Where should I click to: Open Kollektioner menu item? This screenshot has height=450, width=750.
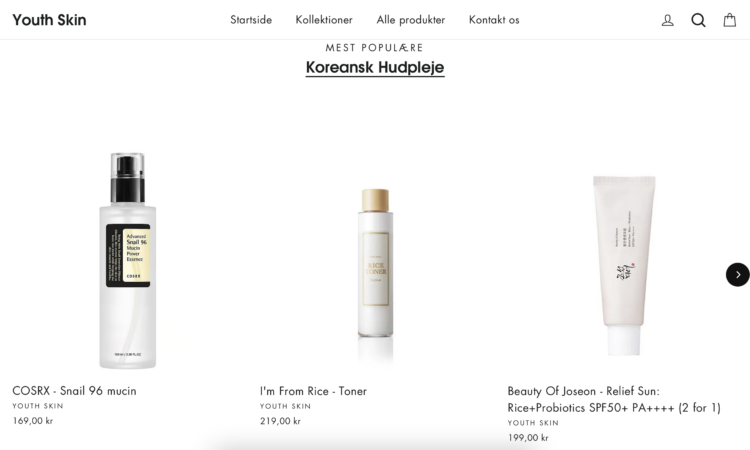pos(324,20)
